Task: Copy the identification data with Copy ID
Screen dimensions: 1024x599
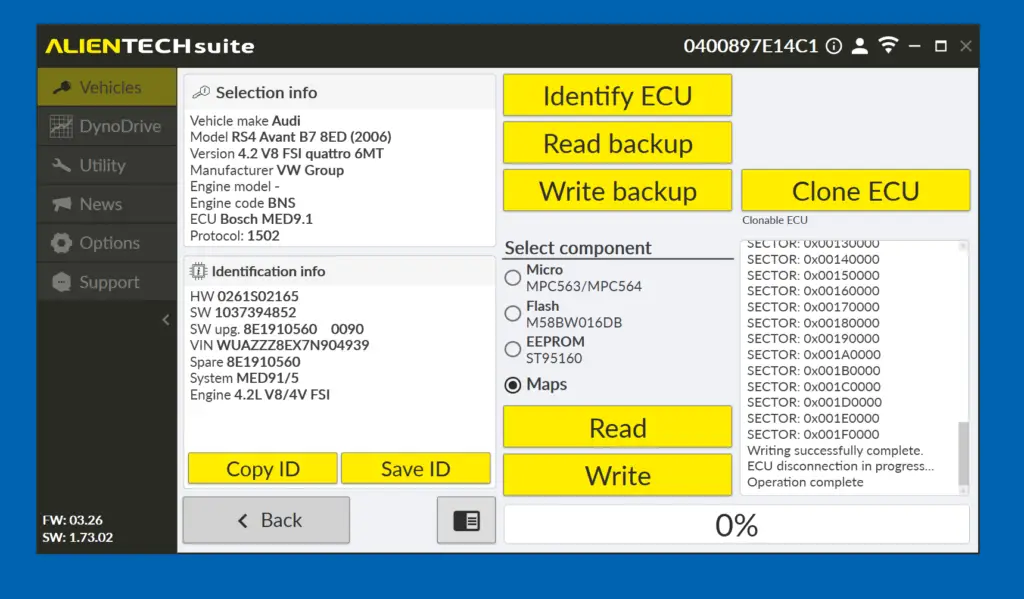Action: 263,468
